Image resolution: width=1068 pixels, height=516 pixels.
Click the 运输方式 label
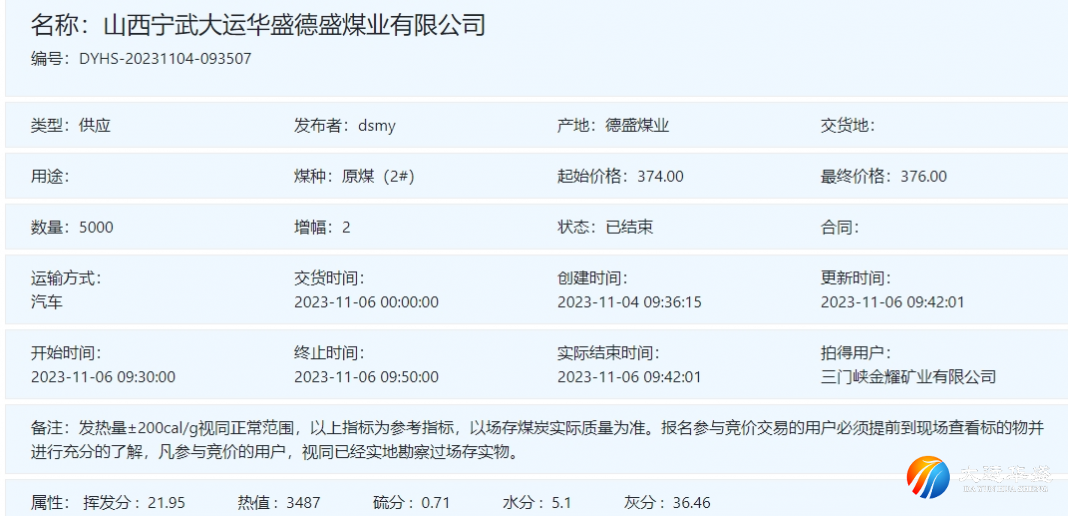pos(65,278)
